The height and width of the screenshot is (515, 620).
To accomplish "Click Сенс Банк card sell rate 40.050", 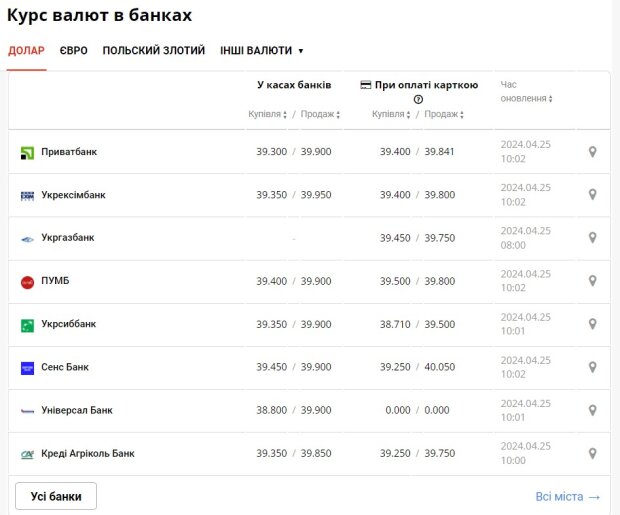I will click(x=440, y=367).
